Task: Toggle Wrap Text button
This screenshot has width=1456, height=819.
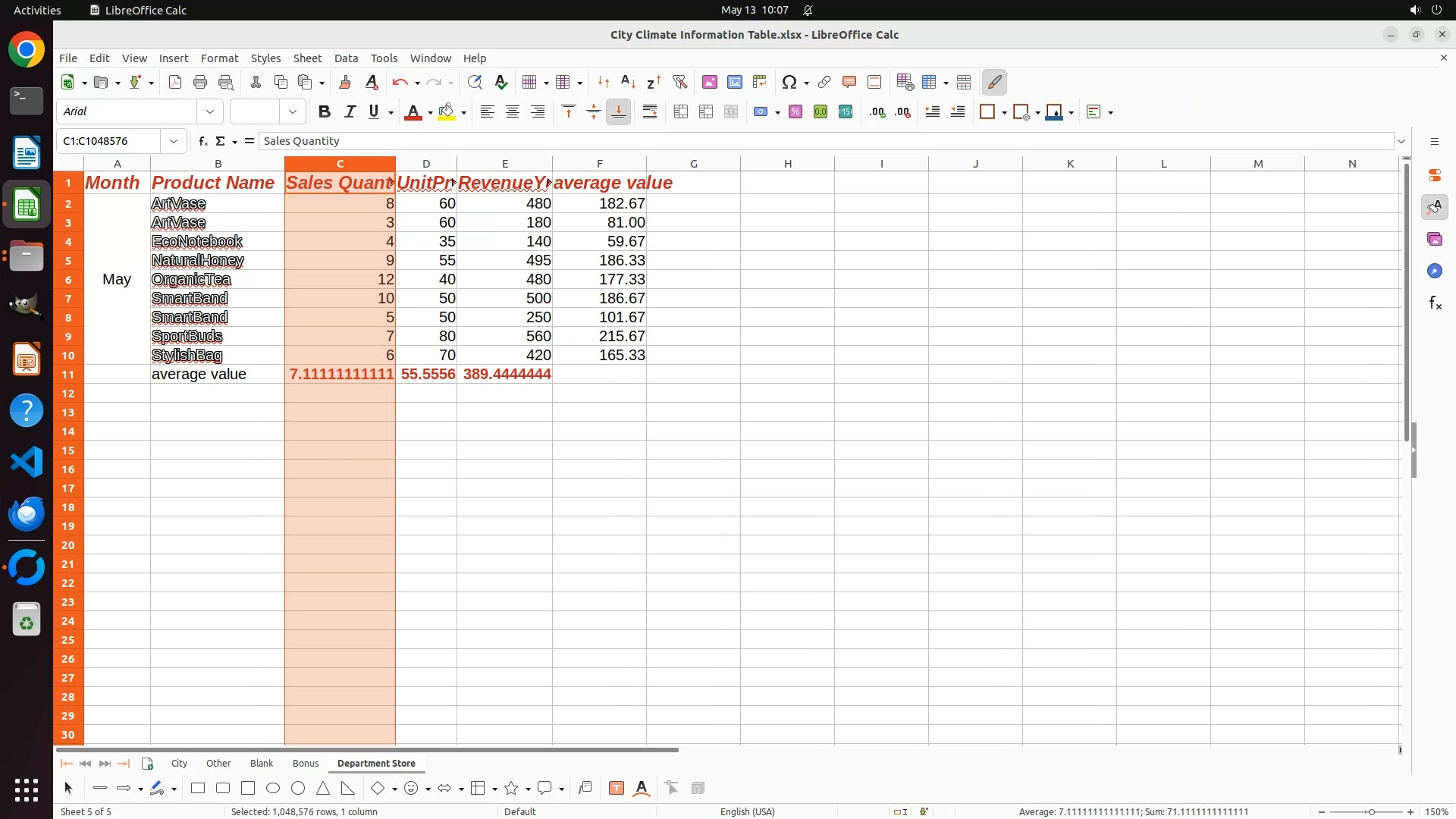Action: (x=650, y=111)
